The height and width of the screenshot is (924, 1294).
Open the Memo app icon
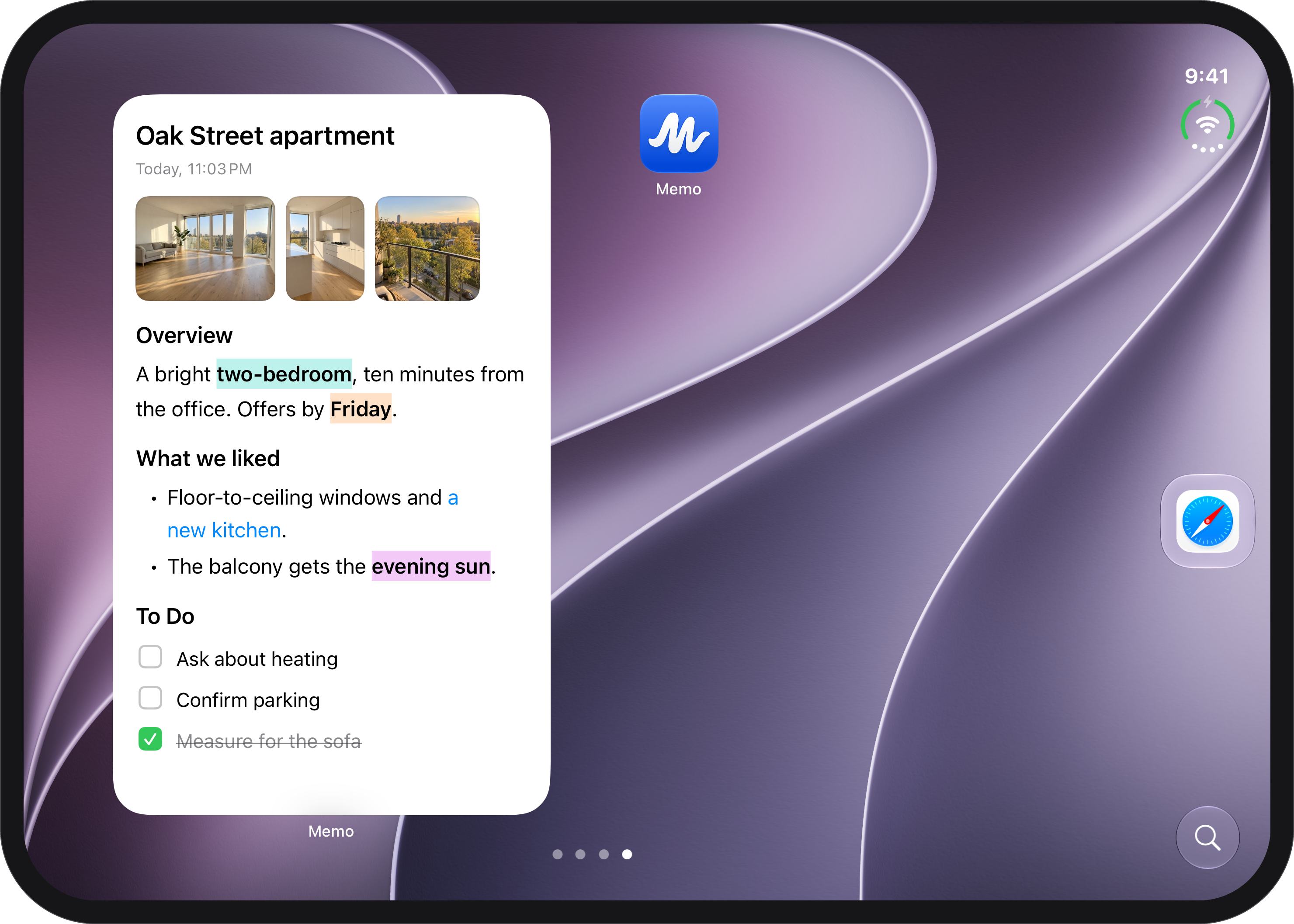coord(678,134)
